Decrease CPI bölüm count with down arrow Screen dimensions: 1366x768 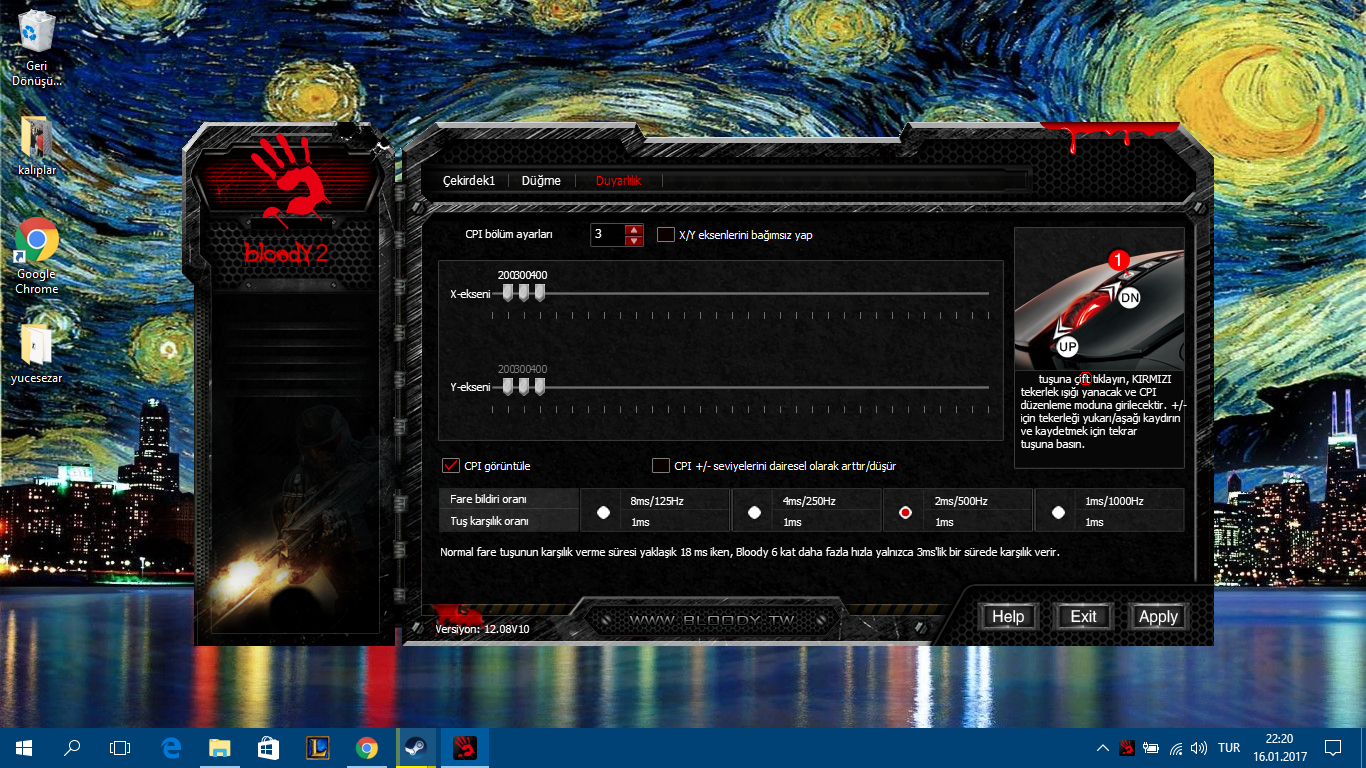[633, 241]
